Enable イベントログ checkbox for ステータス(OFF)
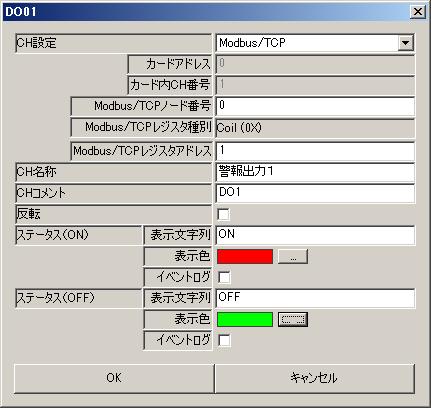This screenshot has height=408, width=431. [x=224, y=340]
